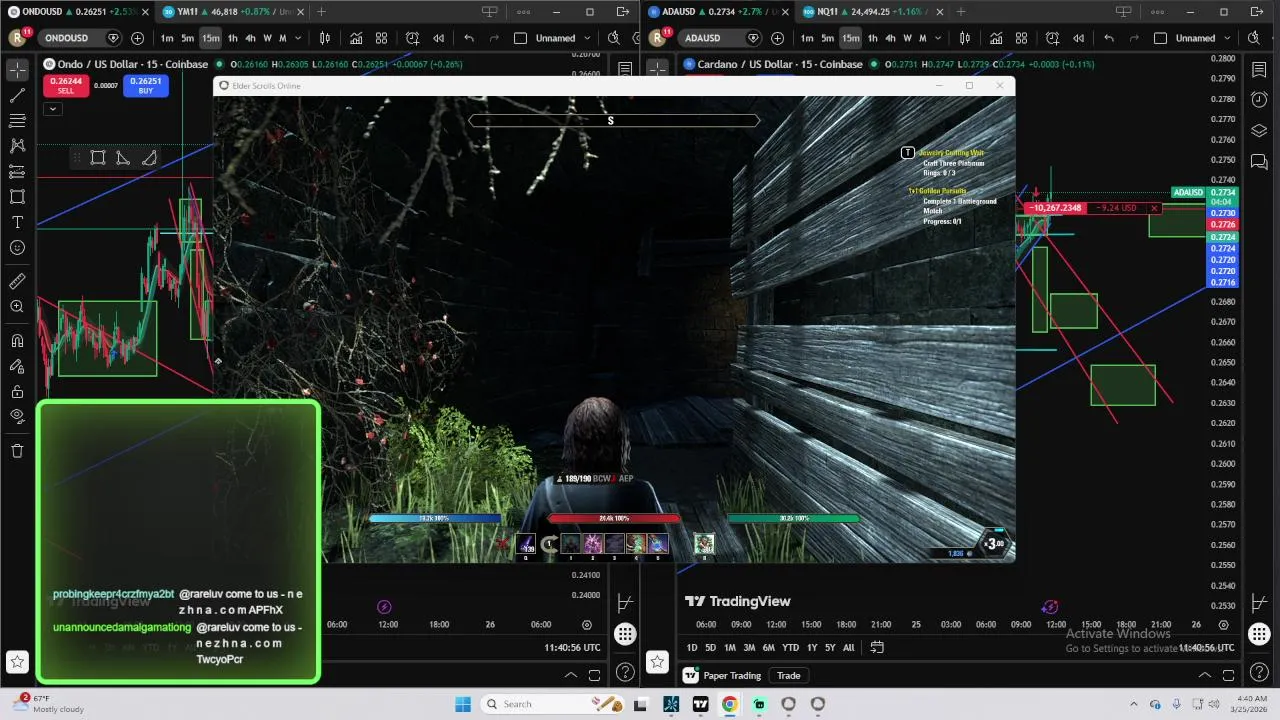Click the blue BUY 0.26251 button
The height and width of the screenshot is (720, 1280).
tap(145, 86)
